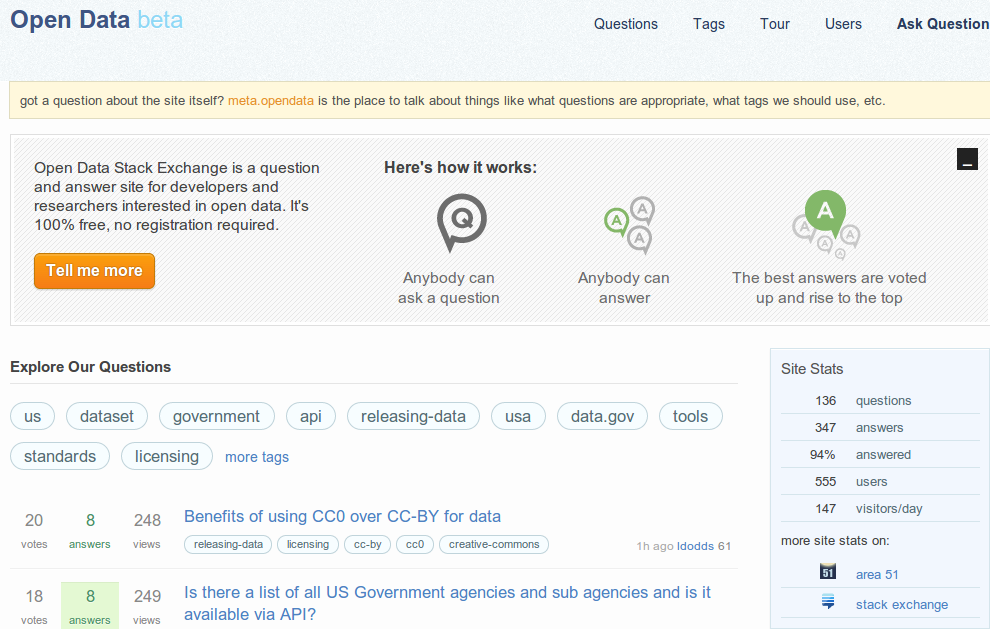Screen dimensions: 990x629
Task: Click the '1h ago' timestamp
Action: pos(655,546)
